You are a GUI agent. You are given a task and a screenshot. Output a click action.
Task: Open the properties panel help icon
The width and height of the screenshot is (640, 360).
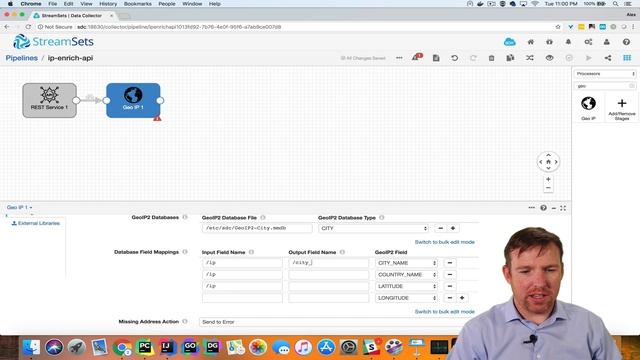(x=543, y=208)
